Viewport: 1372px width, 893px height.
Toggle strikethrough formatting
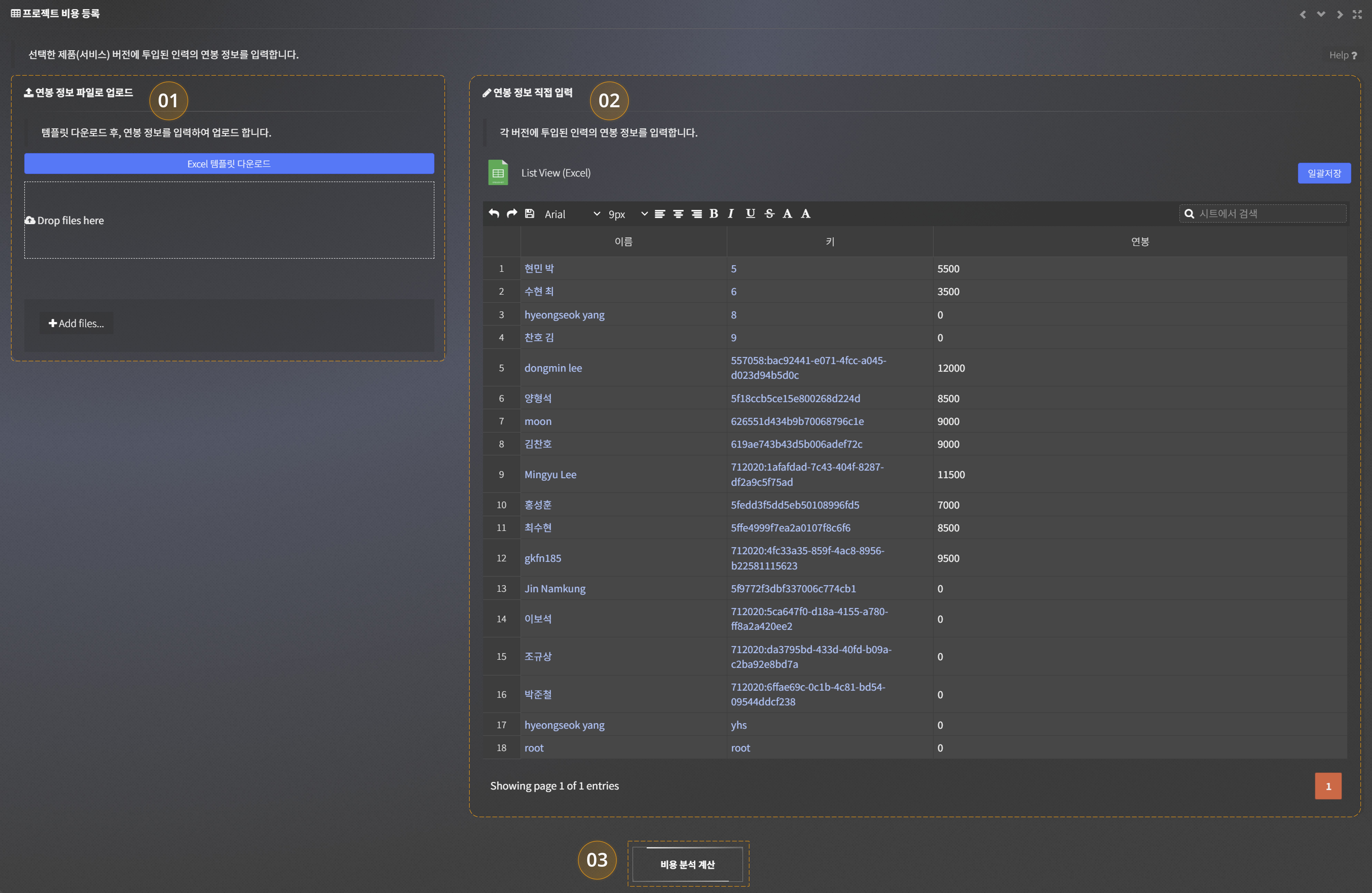click(x=769, y=213)
